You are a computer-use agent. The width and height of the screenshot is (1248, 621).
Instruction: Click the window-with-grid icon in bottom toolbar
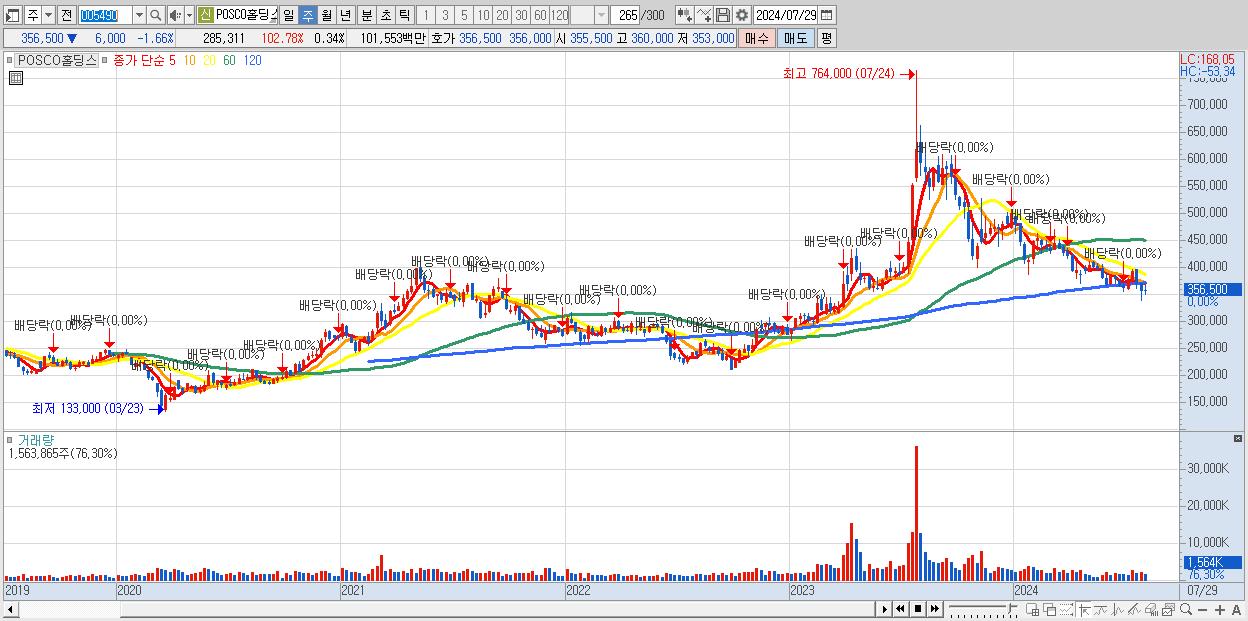point(1033,609)
